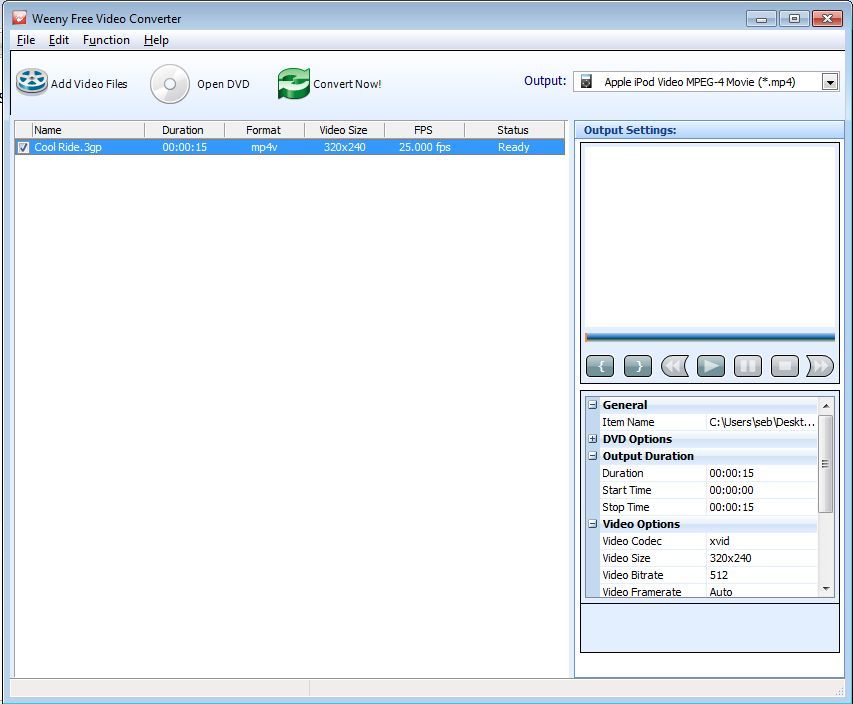Collapse the Video Options section

point(594,524)
